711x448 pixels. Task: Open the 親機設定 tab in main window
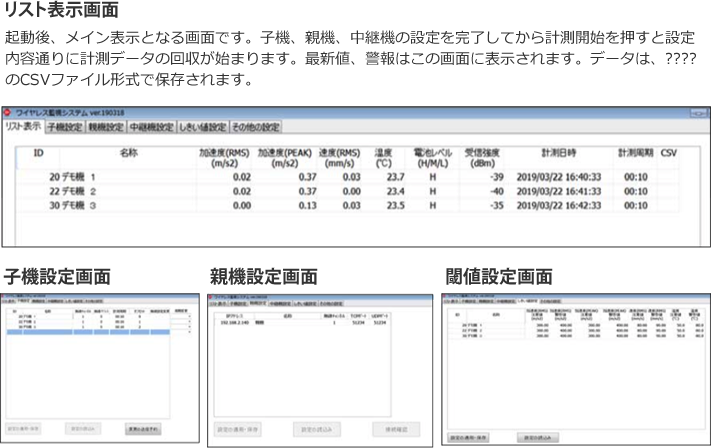click(106, 127)
